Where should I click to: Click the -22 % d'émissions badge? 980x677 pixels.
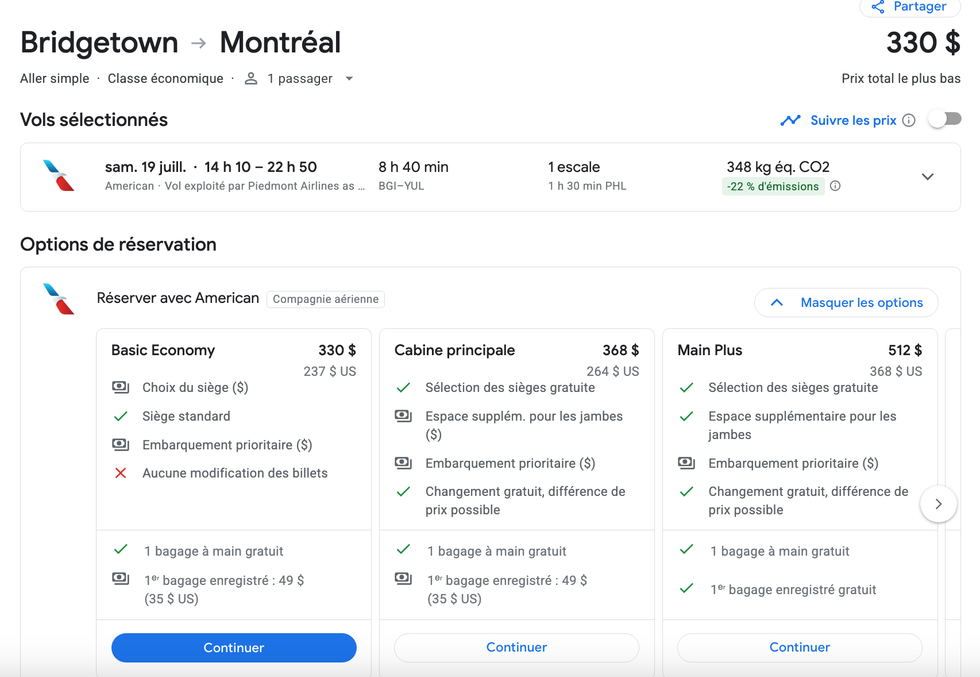(x=773, y=187)
